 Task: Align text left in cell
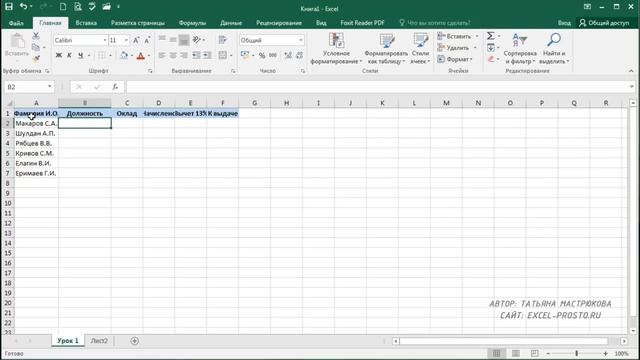[162, 55]
